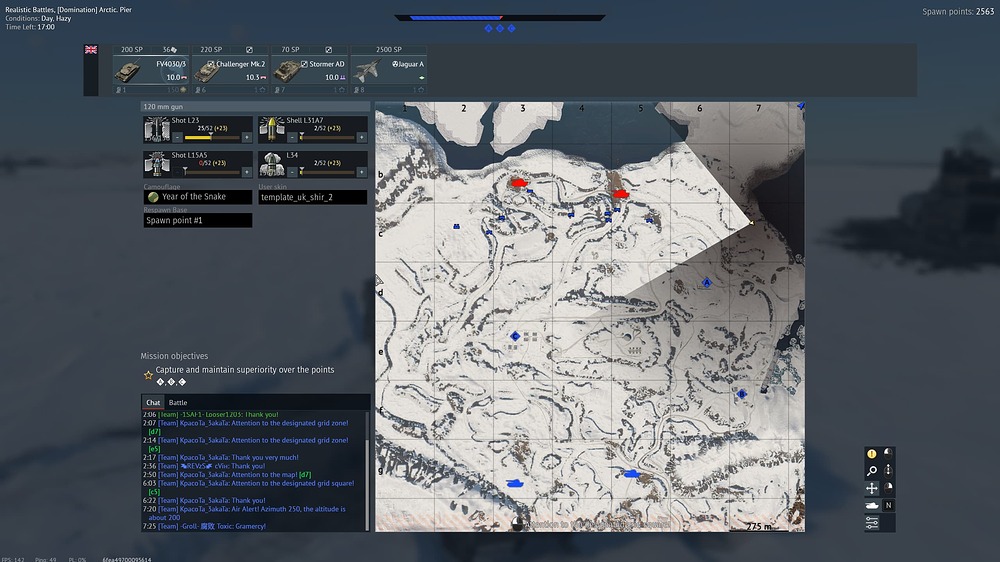Select the right blue spawn tank marker
Viewport: 1000px width, 562px height.
[631, 473]
